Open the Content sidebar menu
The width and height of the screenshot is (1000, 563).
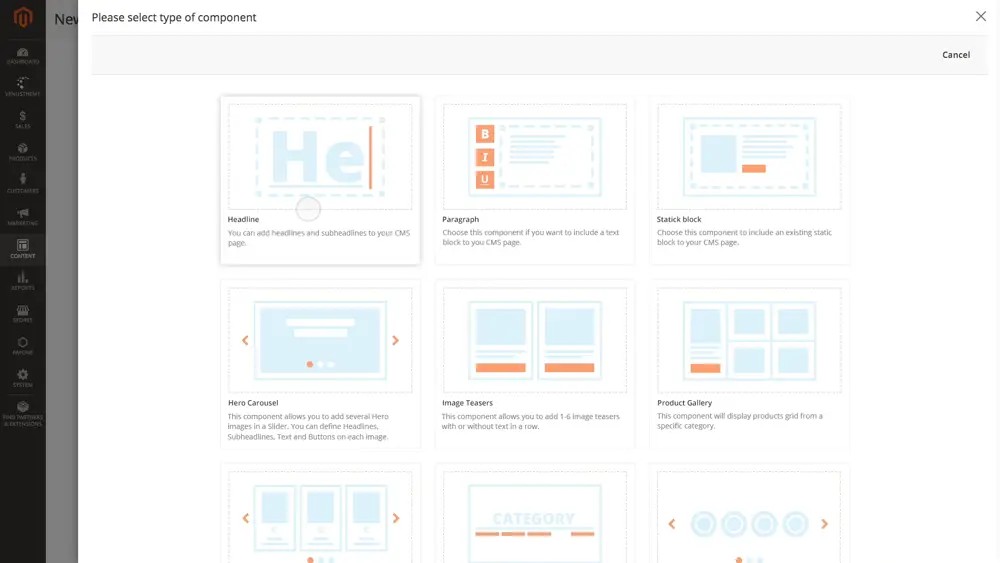23,249
